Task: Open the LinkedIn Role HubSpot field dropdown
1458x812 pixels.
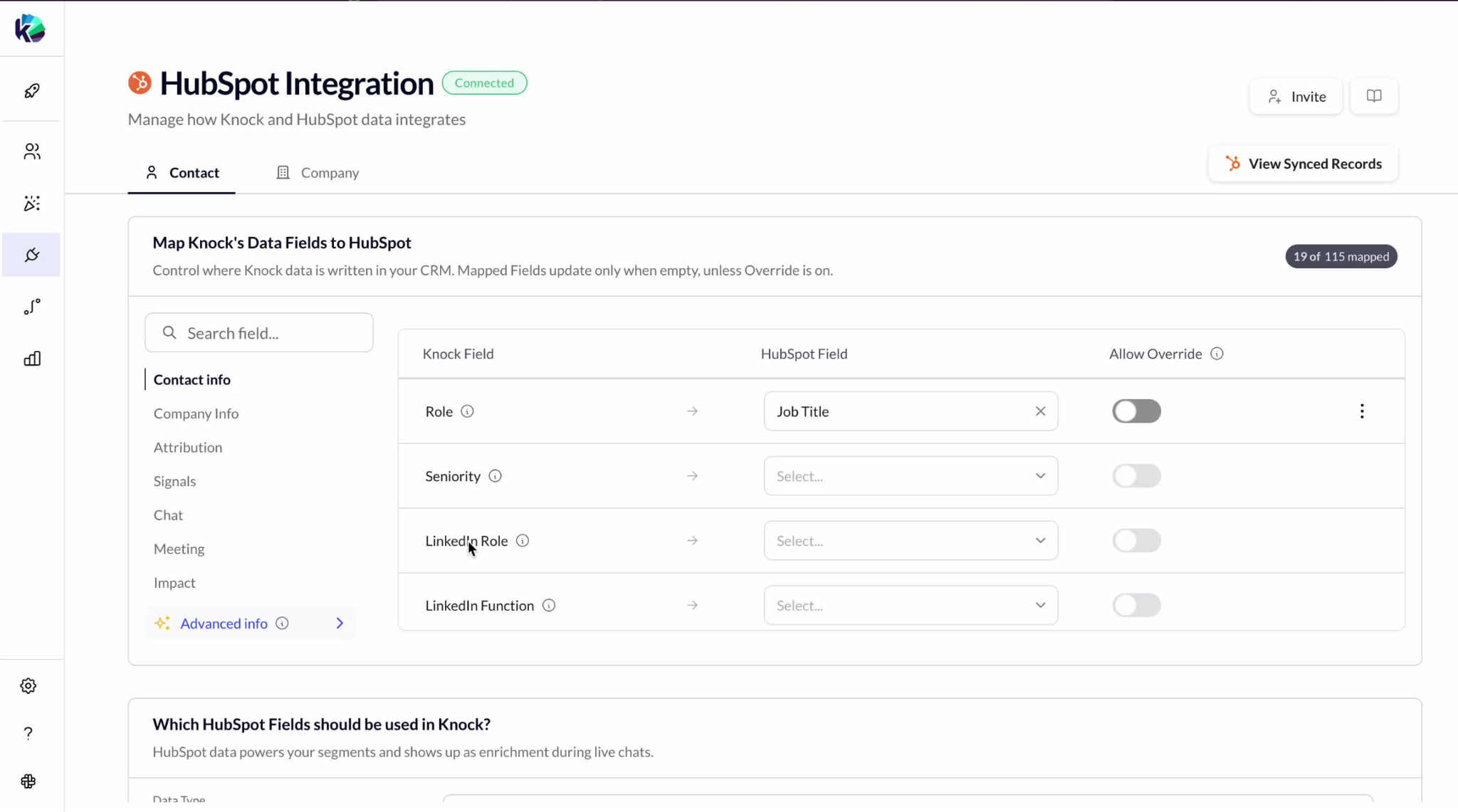Action: point(911,541)
